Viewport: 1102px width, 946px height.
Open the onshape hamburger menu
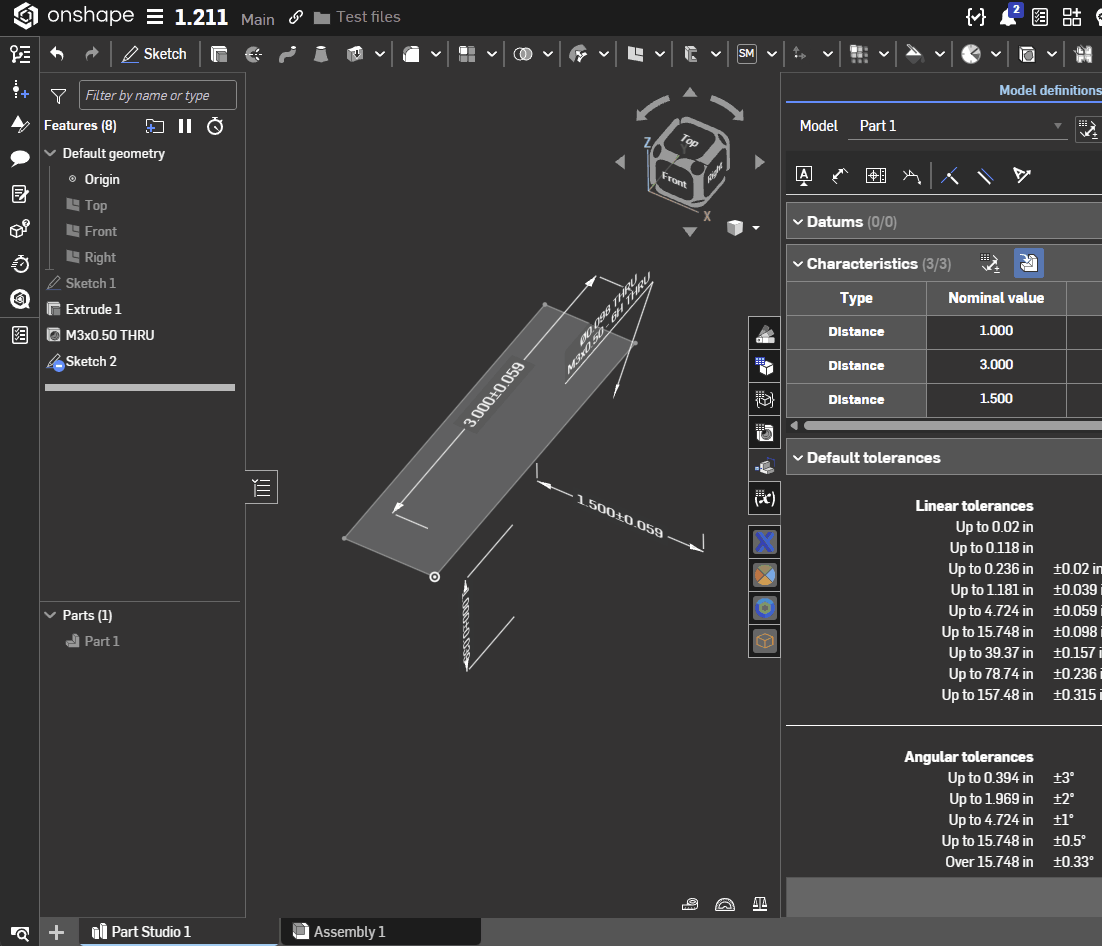[x=155, y=17]
